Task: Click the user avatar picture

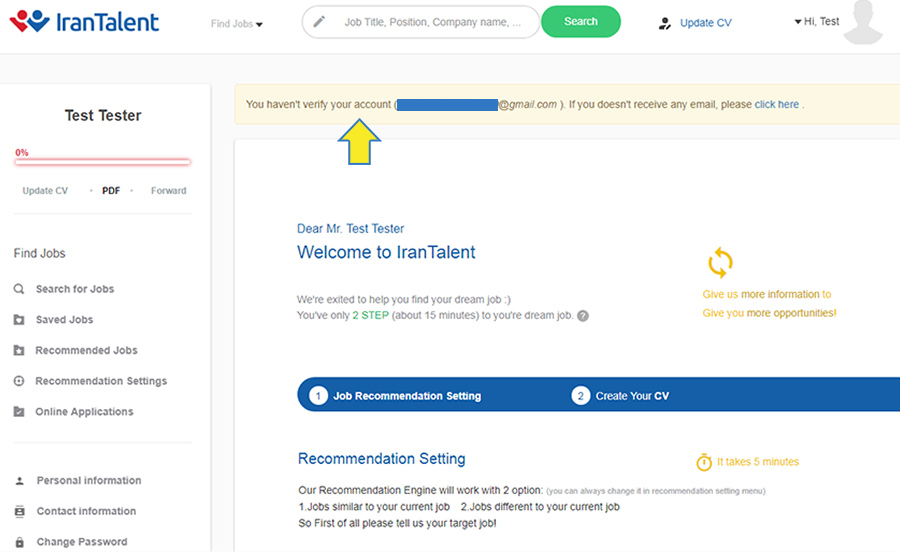Action: tap(868, 23)
